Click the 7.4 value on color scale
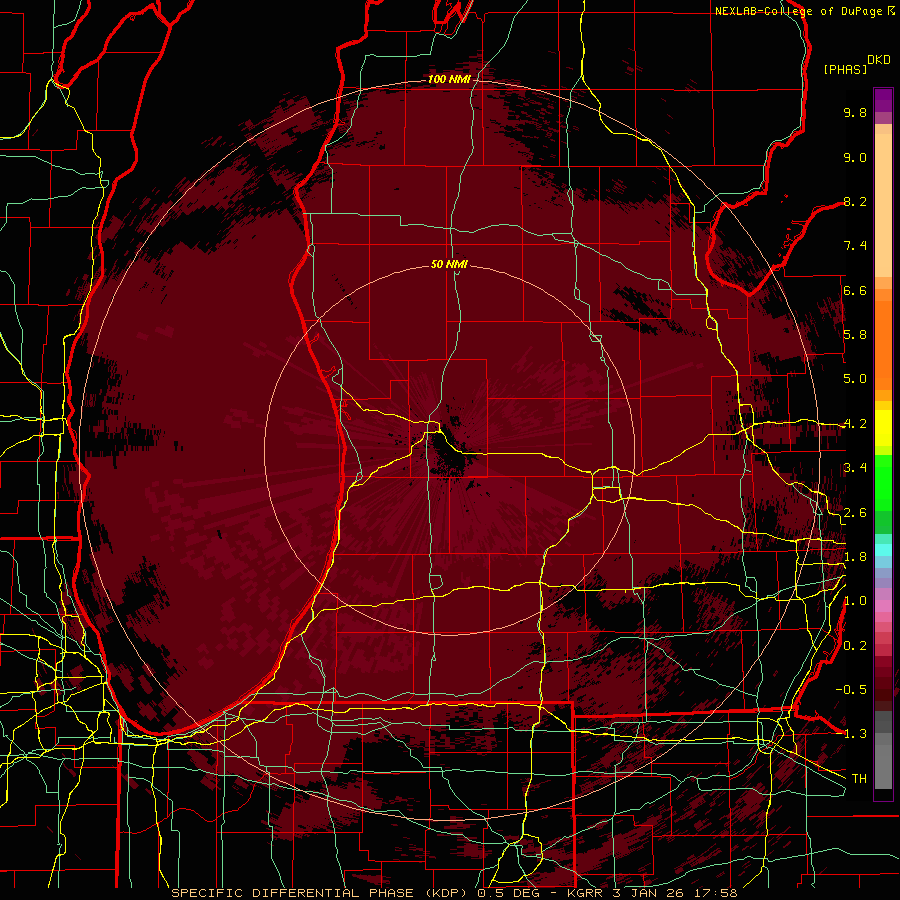The width and height of the screenshot is (900, 900). coord(855,246)
